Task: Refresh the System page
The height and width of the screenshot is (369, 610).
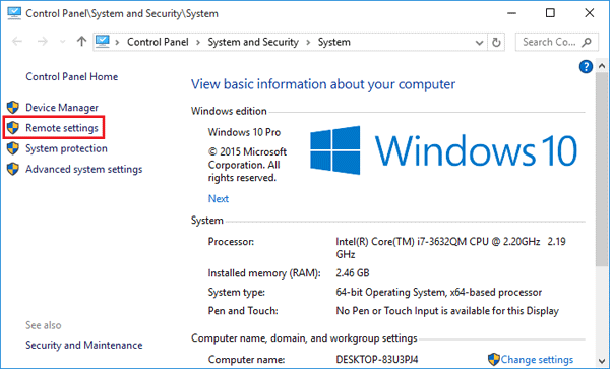Action: [x=496, y=42]
